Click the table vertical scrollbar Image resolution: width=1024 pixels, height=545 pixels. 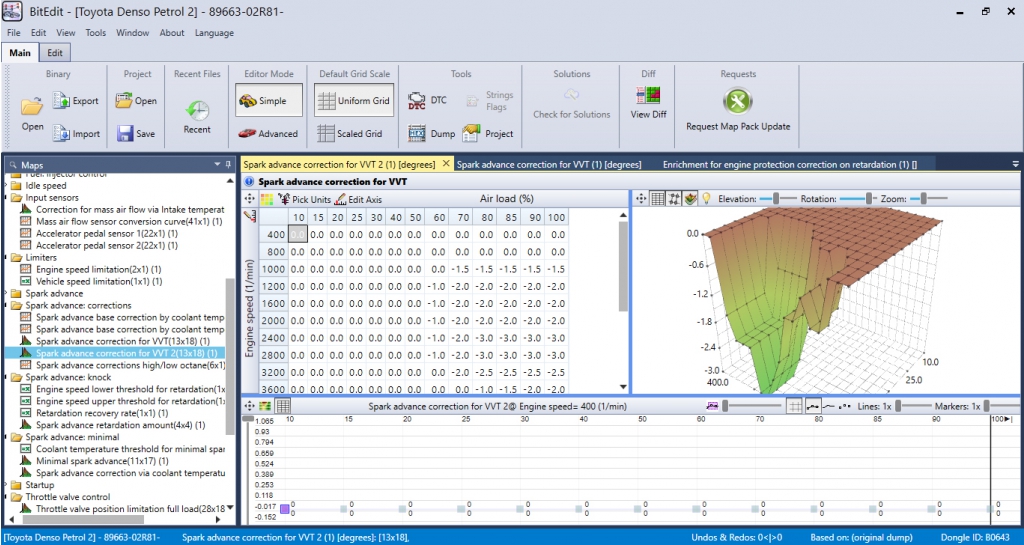pyautogui.click(x=623, y=266)
